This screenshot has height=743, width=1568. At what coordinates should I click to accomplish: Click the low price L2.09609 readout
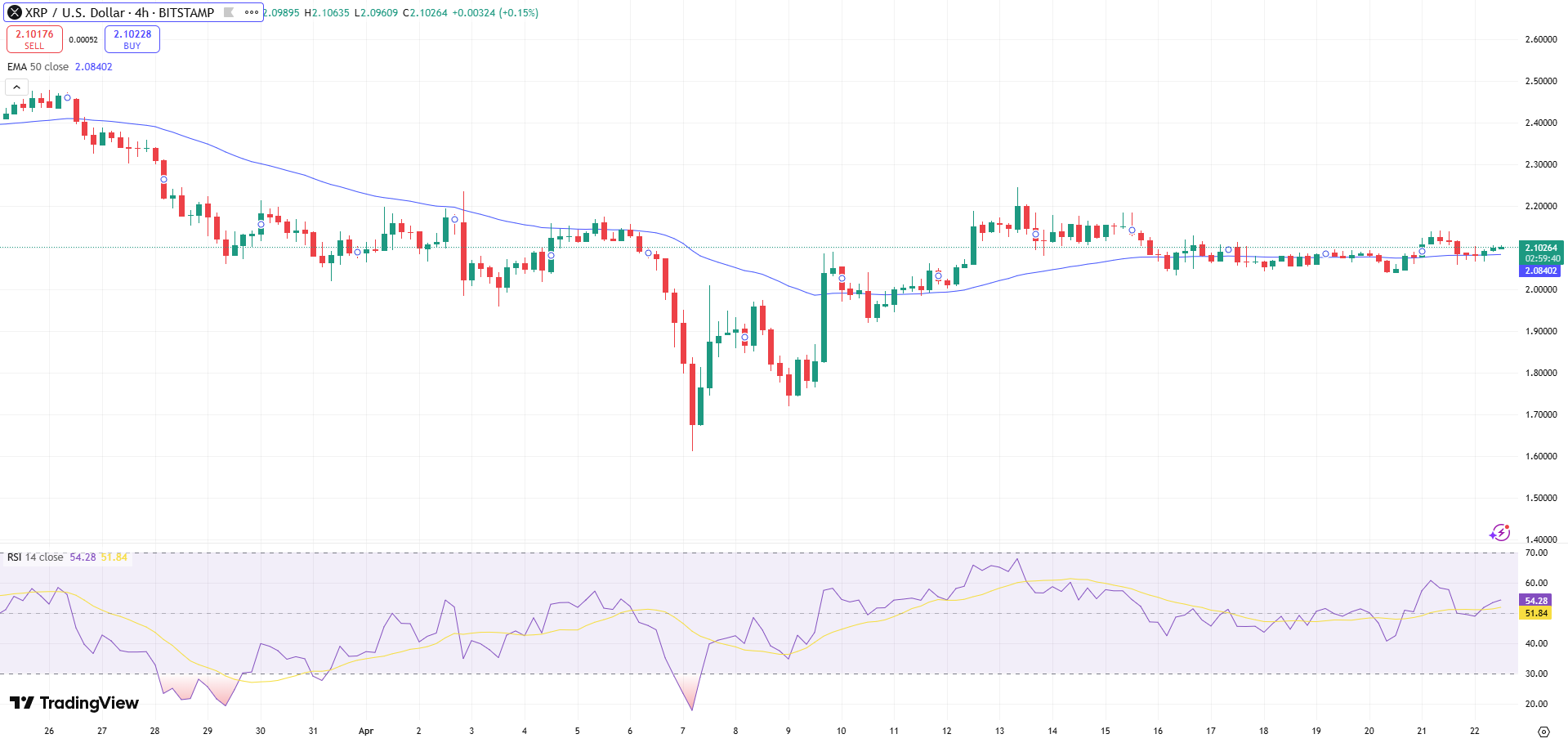coord(376,13)
